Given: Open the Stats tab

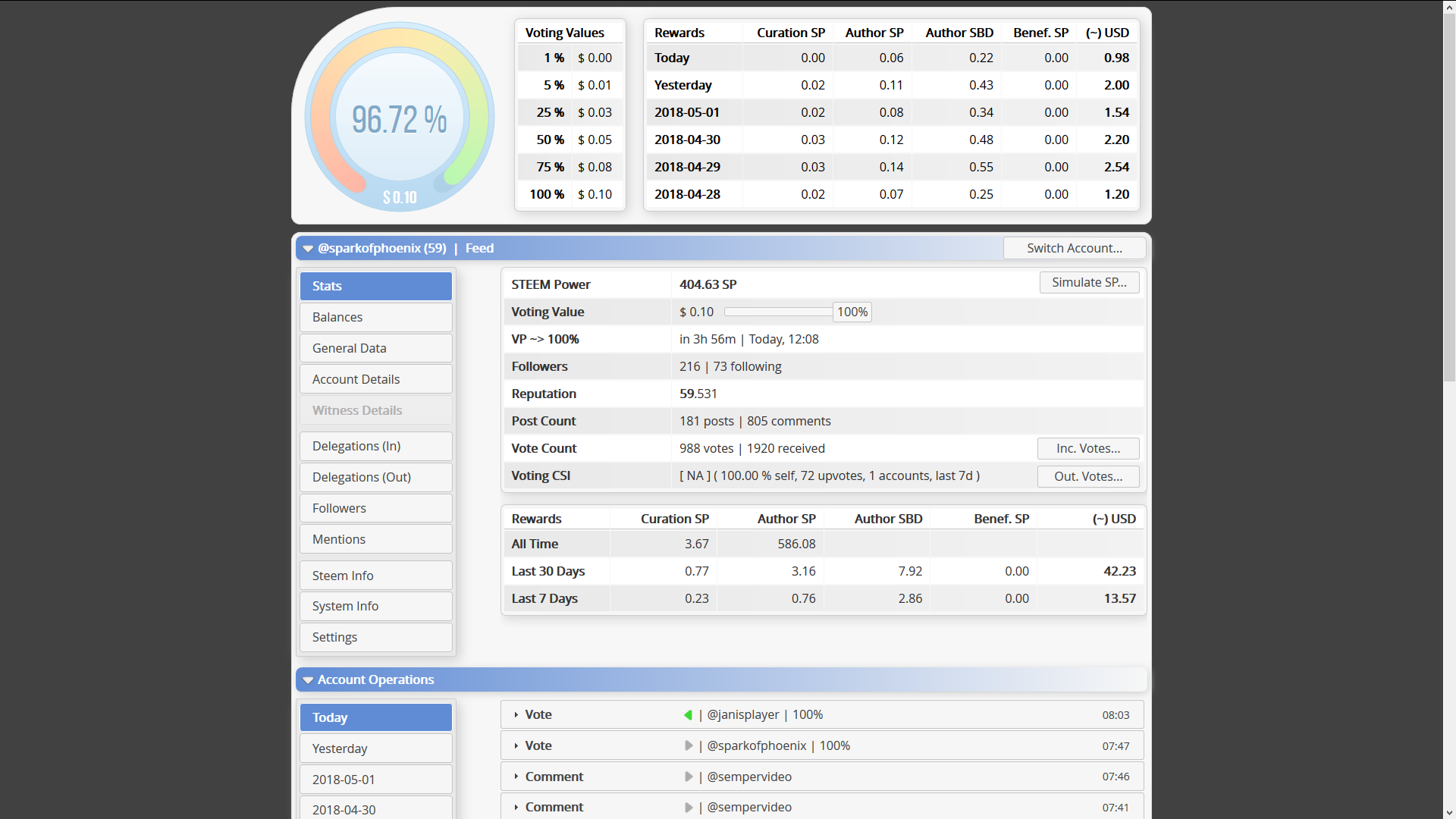Looking at the screenshot, I should [376, 286].
